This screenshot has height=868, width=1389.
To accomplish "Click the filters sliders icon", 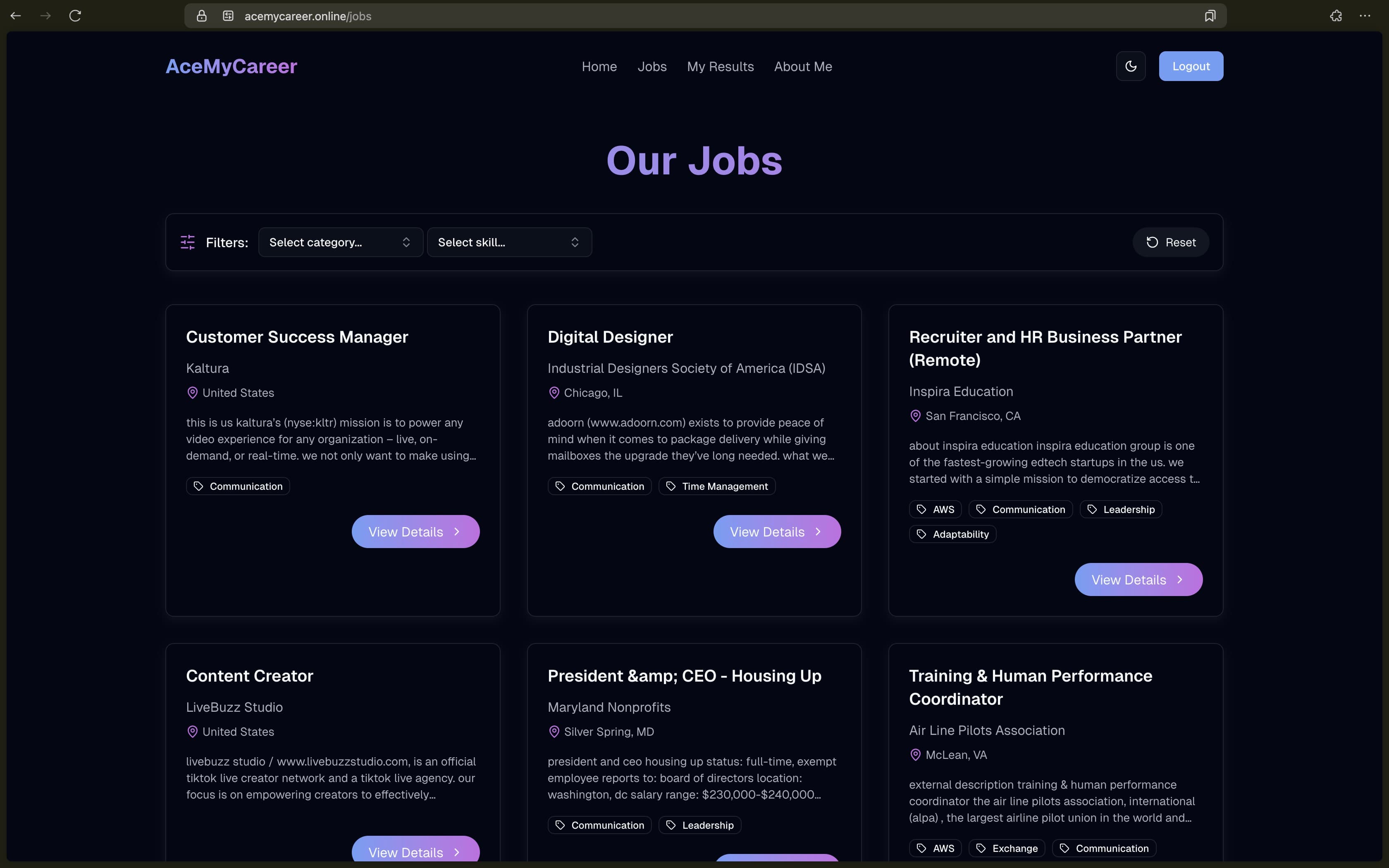I will click(x=188, y=242).
